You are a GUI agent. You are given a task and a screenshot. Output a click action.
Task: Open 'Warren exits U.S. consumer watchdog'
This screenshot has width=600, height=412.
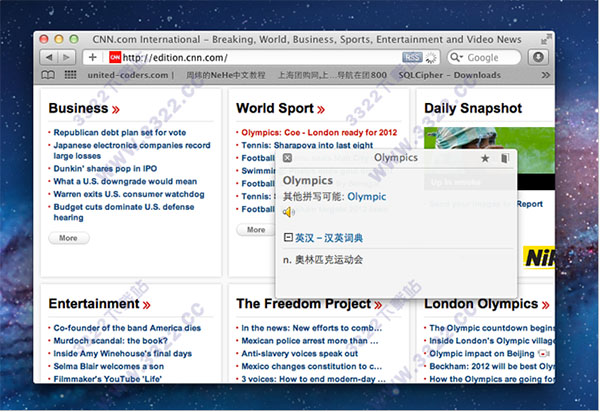click(129, 194)
